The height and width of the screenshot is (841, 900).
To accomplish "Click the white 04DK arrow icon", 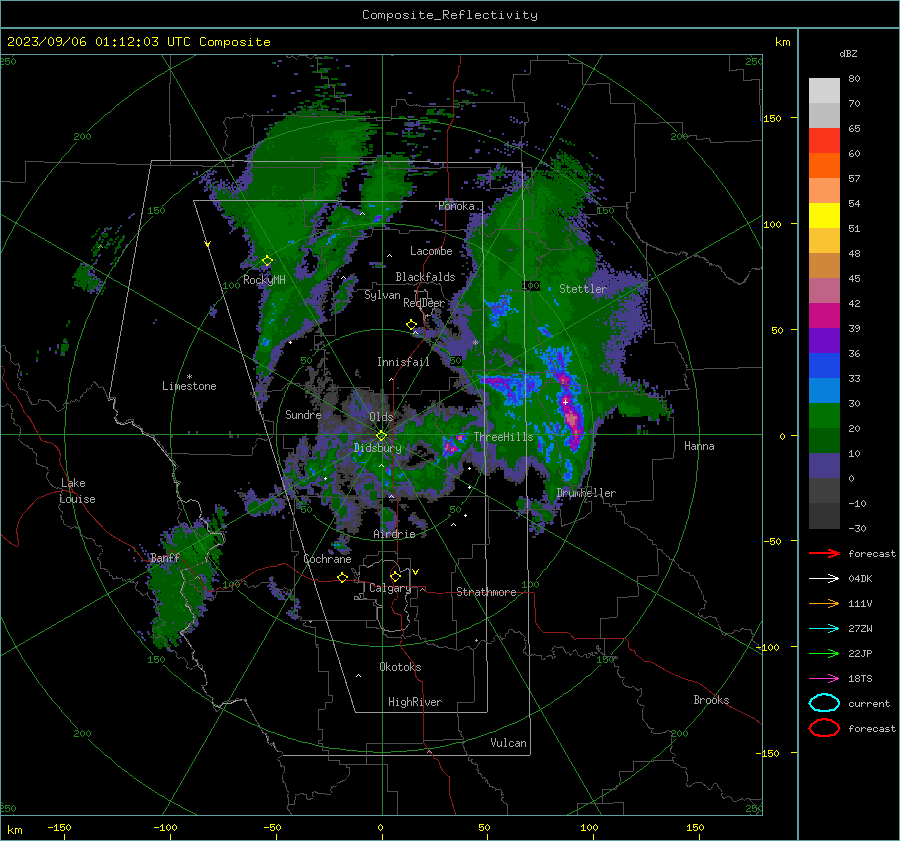I will point(824,579).
